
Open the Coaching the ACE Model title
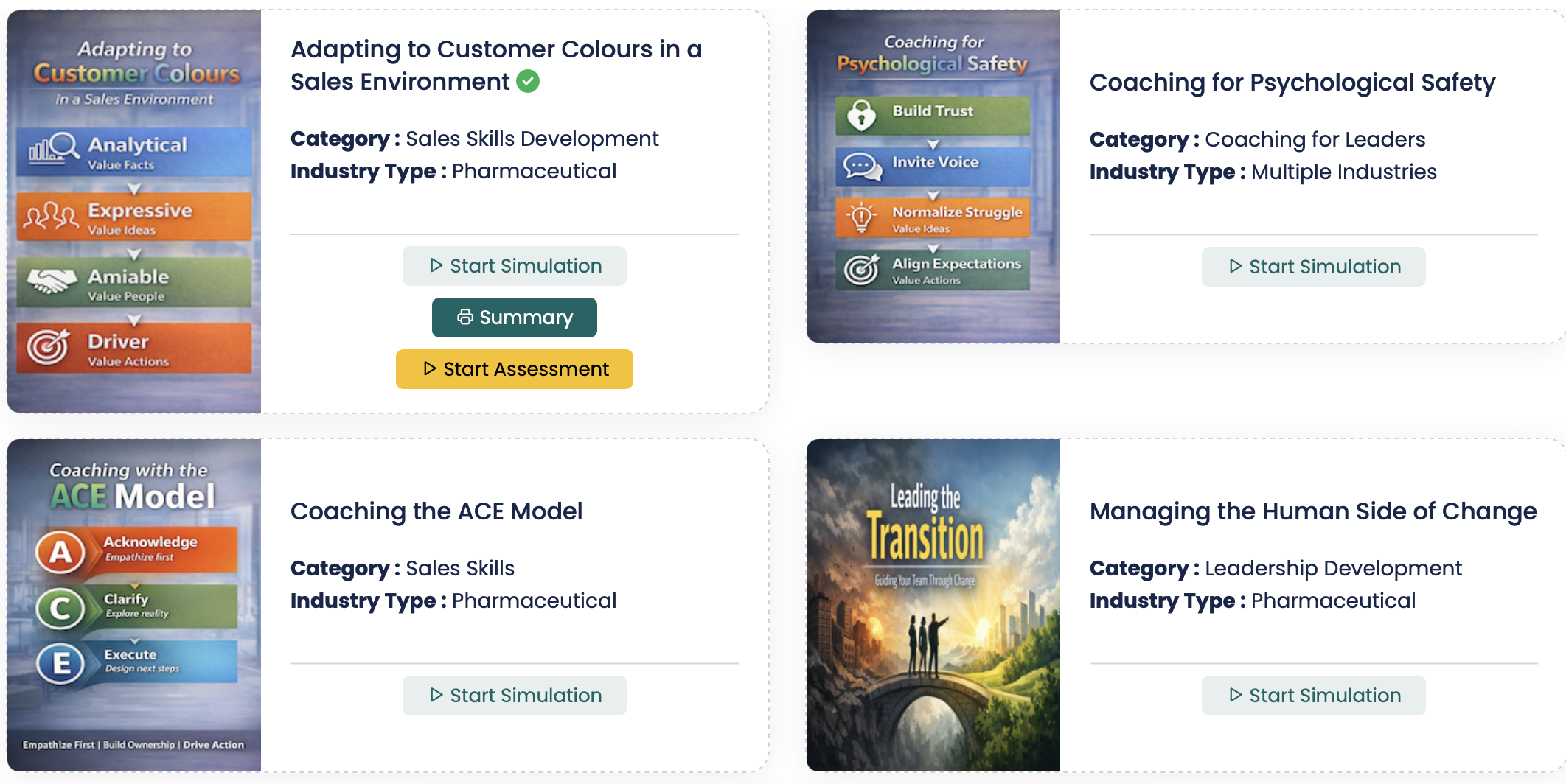[x=436, y=511]
